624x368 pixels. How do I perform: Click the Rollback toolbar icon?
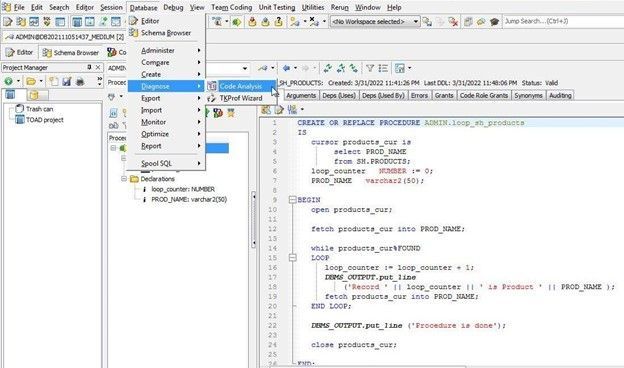(265, 21)
